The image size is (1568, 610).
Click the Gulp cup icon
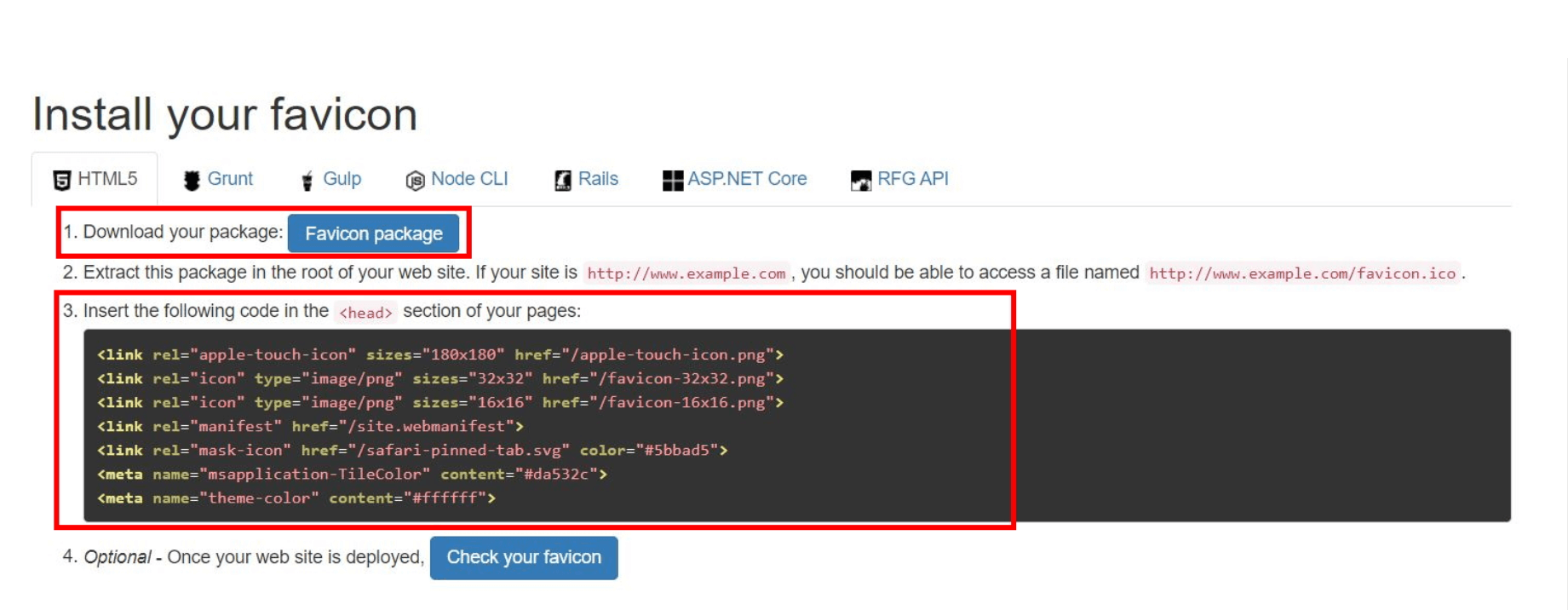[307, 180]
